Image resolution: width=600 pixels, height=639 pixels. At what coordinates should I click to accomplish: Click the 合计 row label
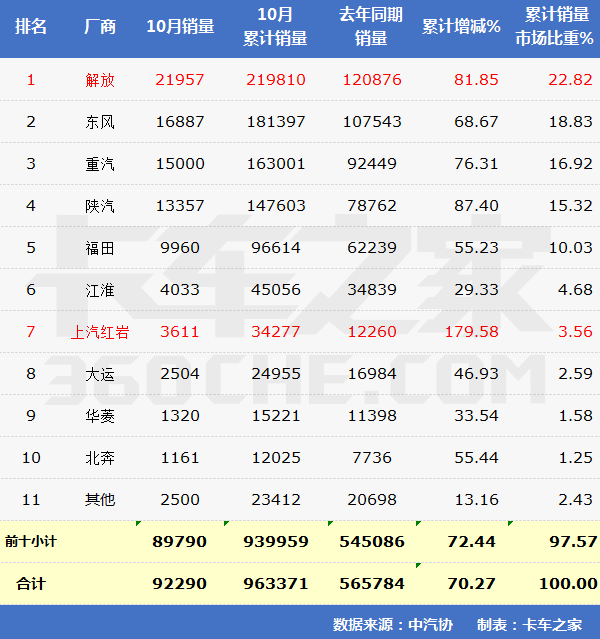[x=31, y=584]
